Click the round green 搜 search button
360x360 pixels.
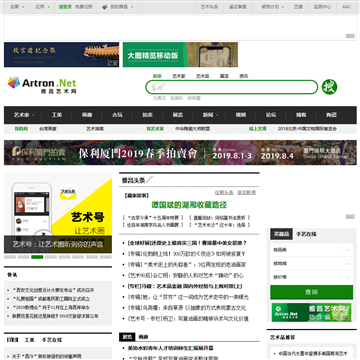[329, 87]
